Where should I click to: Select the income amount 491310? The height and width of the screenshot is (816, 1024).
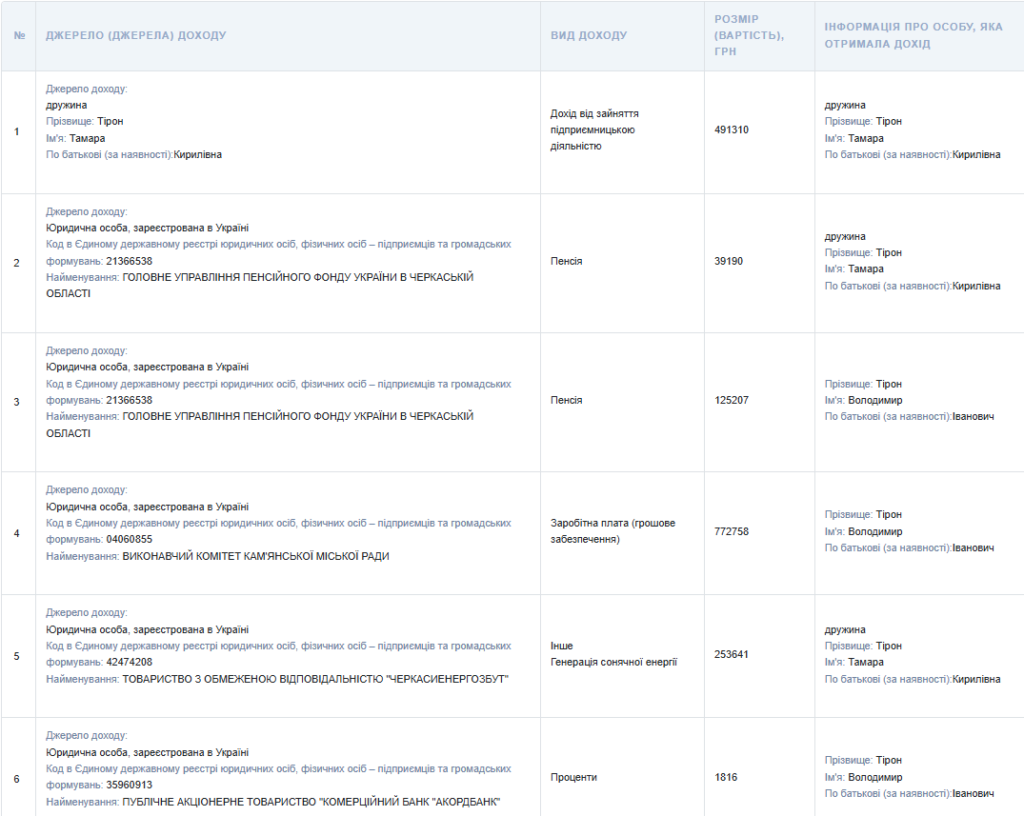click(731, 130)
